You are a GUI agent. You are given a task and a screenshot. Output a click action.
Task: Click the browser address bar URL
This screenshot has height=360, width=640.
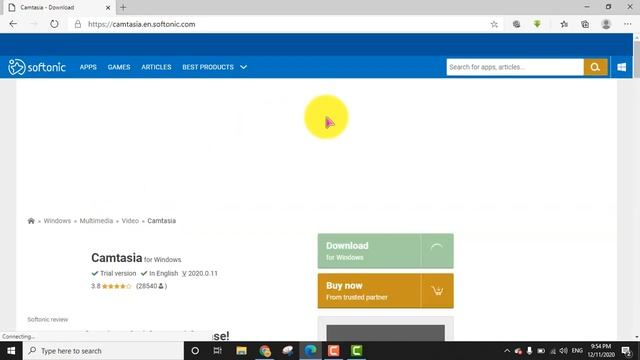coord(142,24)
